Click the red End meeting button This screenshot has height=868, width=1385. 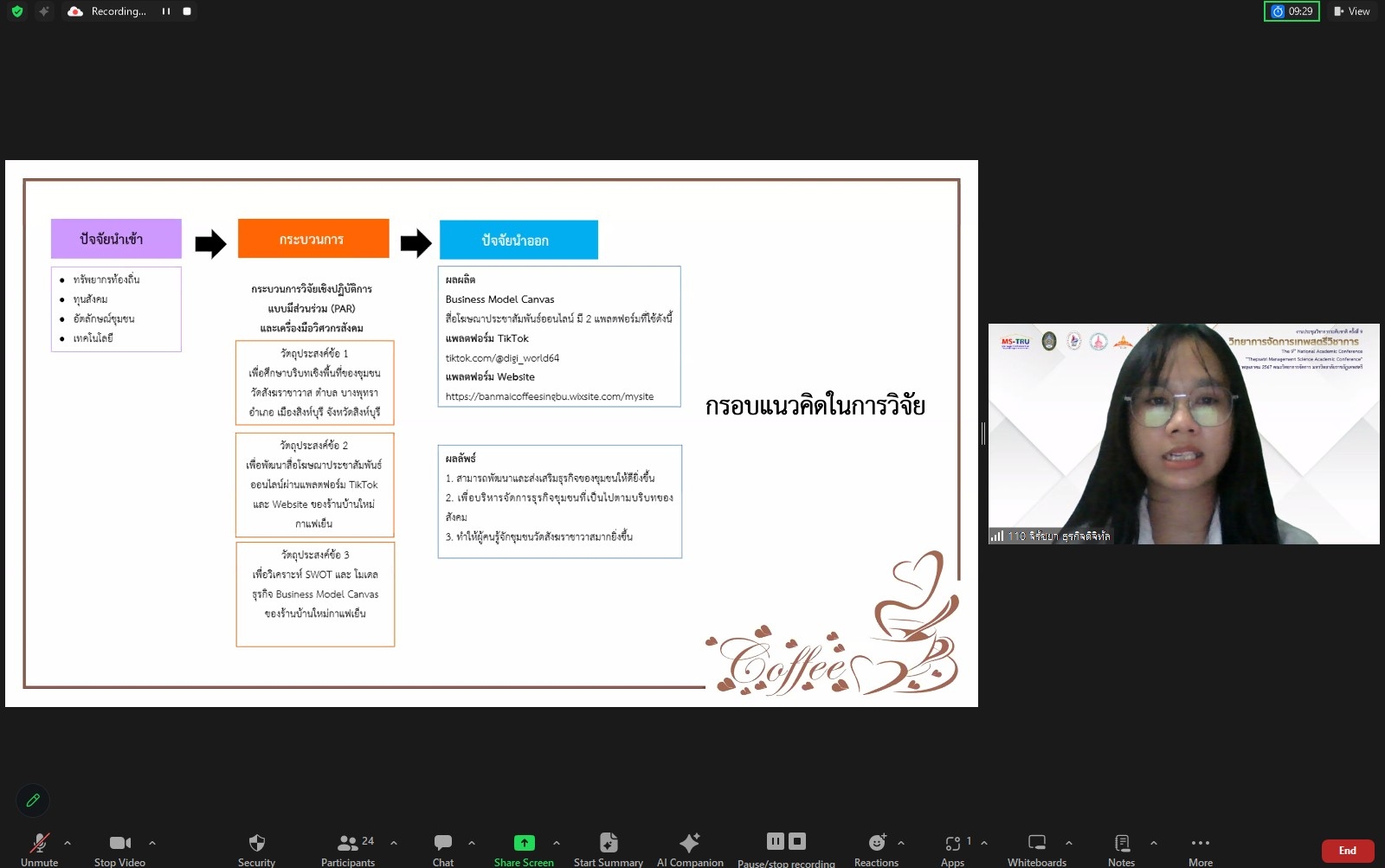[1348, 851]
